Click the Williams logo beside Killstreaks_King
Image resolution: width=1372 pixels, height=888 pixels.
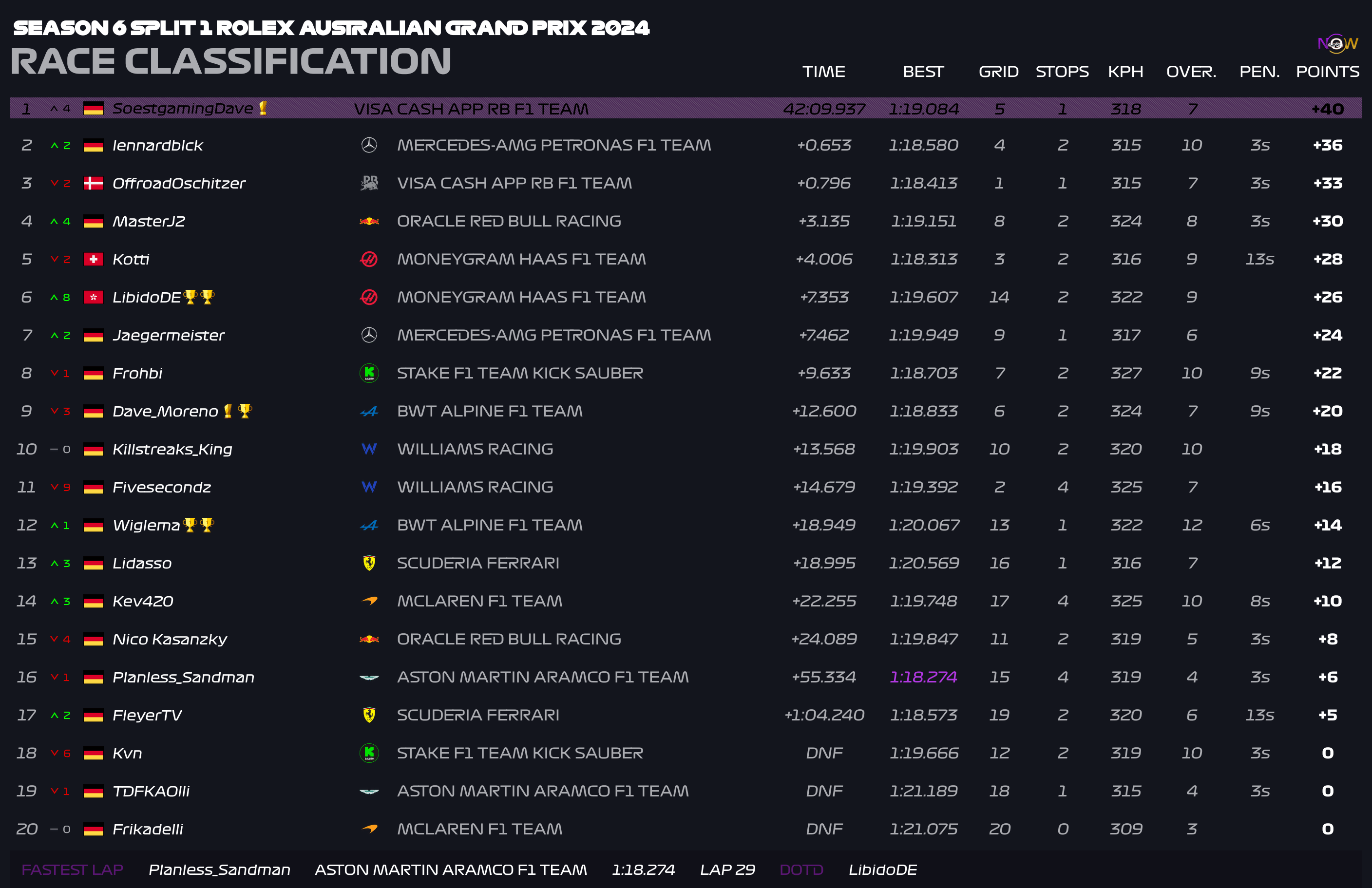tap(369, 449)
